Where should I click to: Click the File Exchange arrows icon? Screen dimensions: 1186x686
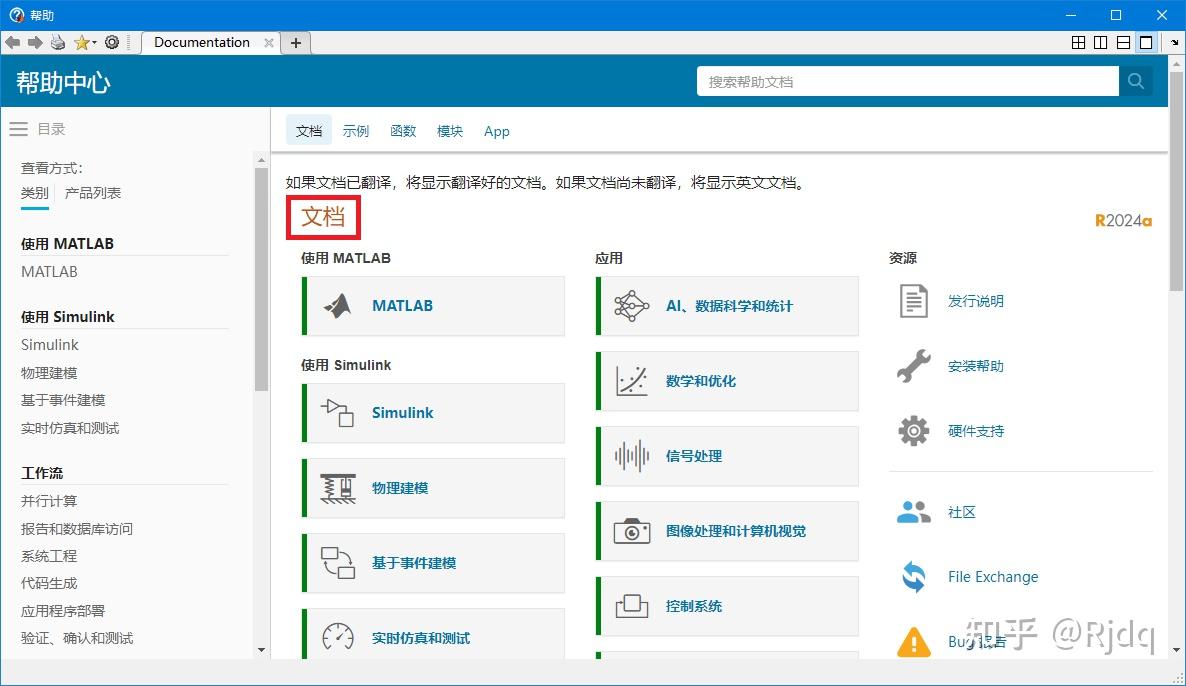pos(911,577)
